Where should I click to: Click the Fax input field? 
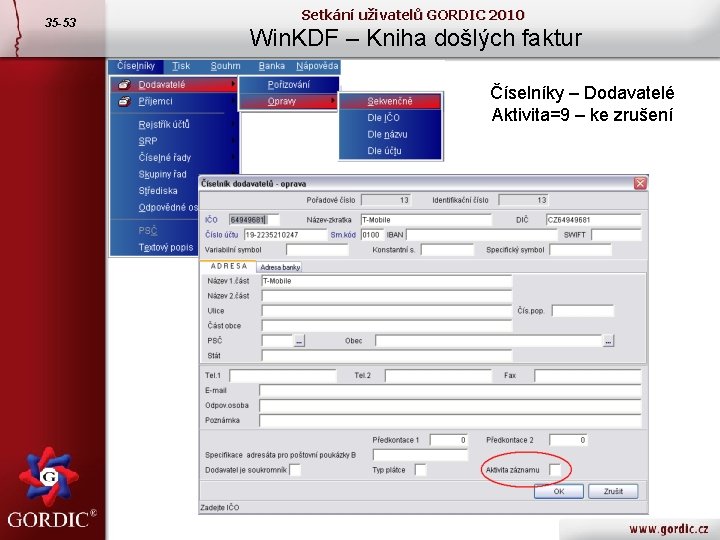588,376
